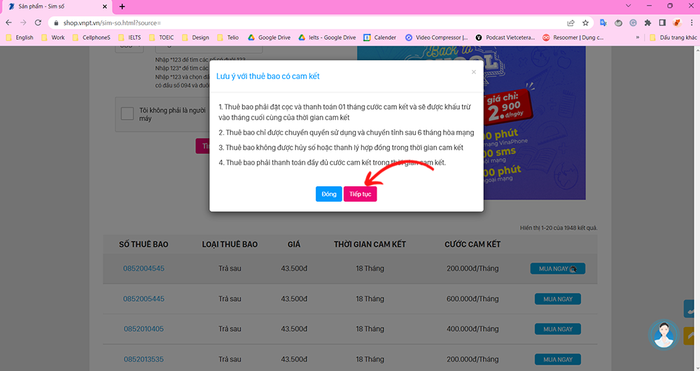
Task: Click the LOẠI THUÊ BAO column header
Action: pyautogui.click(x=229, y=244)
